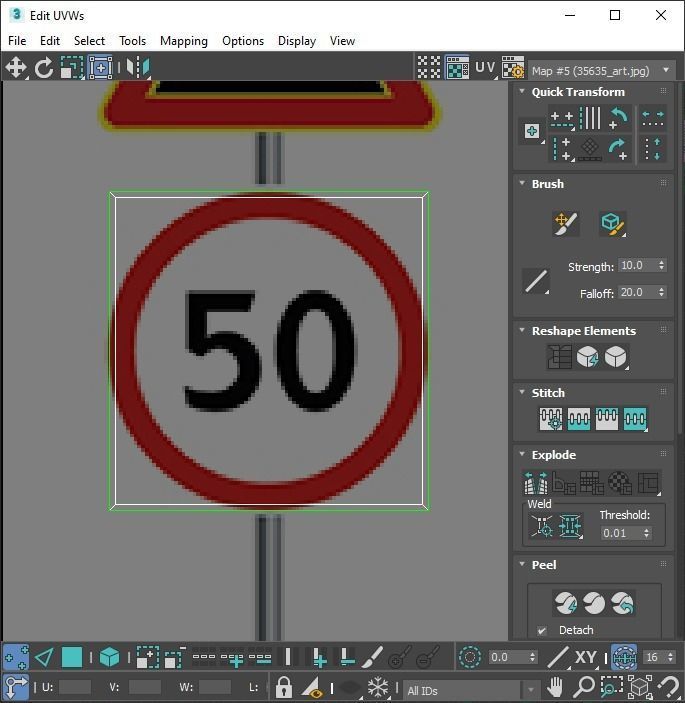
Task: Open the Tools menu
Action: pyautogui.click(x=132, y=41)
